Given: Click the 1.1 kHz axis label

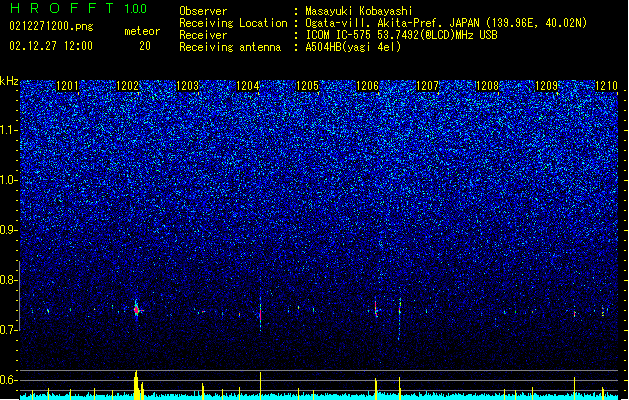Looking at the screenshot, I should 9,130.
